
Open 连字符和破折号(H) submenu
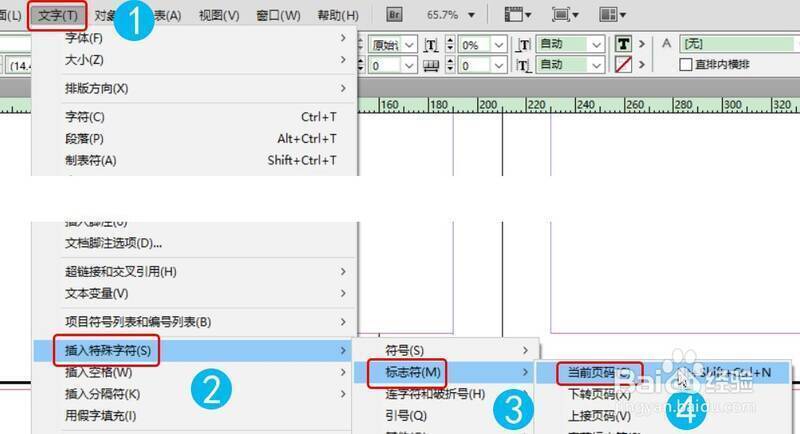coord(446,394)
